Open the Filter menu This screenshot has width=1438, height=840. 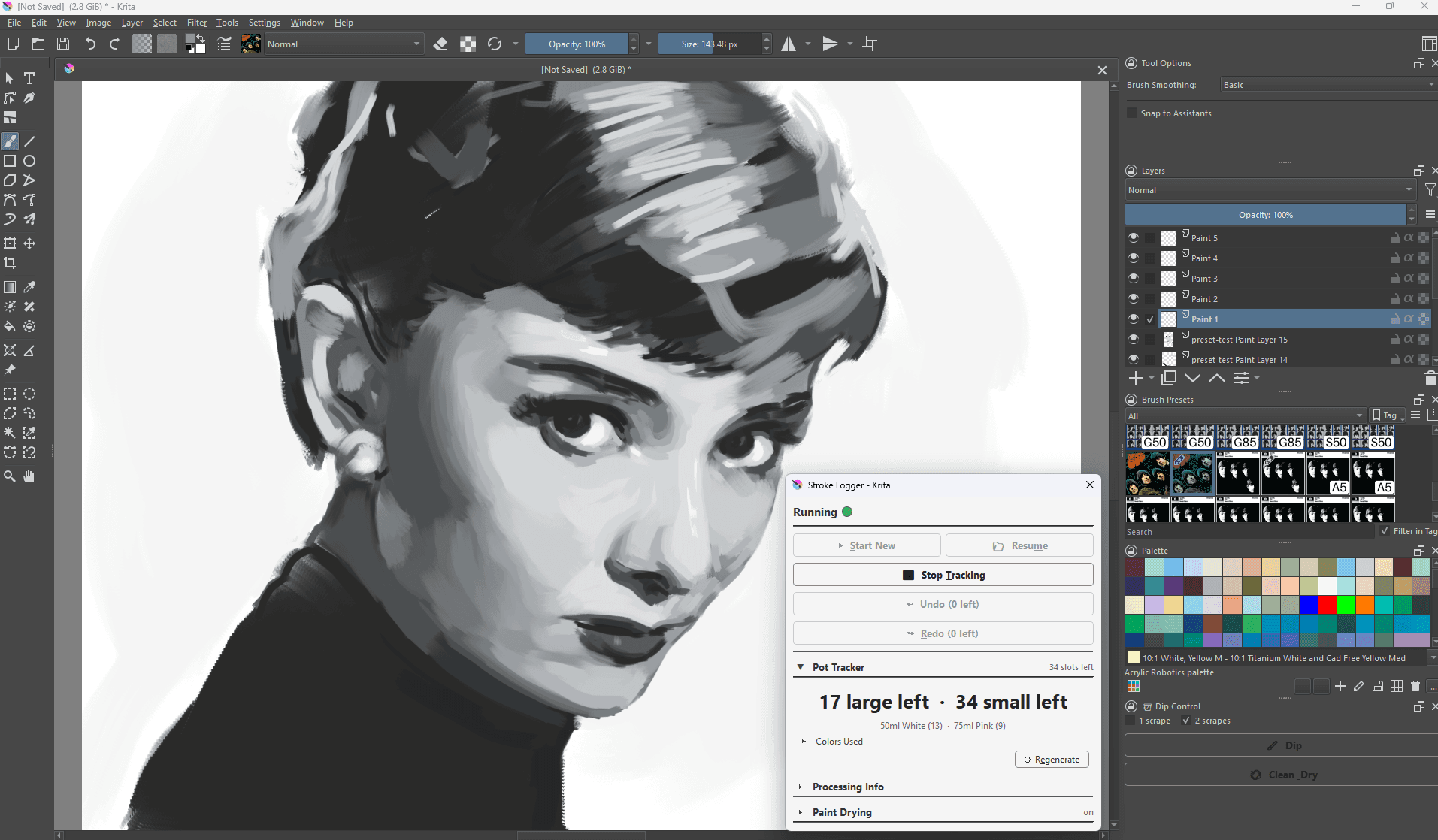pyautogui.click(x=197, y=23)
